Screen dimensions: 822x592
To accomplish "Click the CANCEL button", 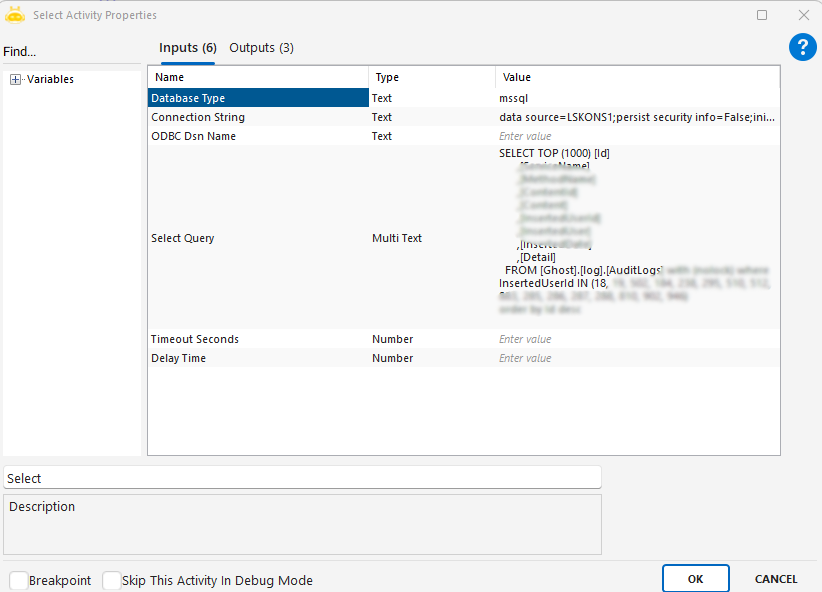I will click(776, 579).
